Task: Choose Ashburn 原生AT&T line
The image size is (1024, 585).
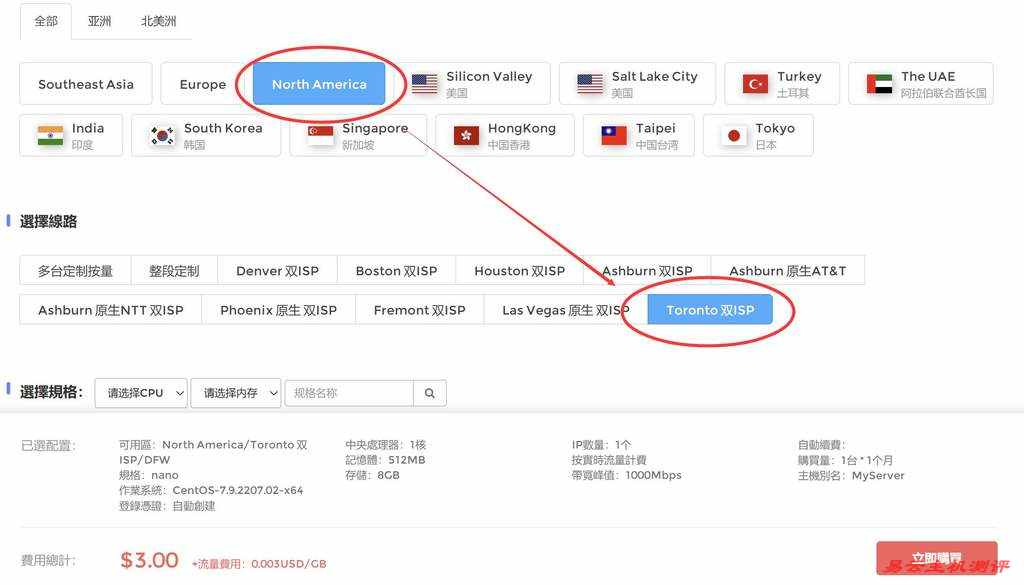Action: (788, 270)
